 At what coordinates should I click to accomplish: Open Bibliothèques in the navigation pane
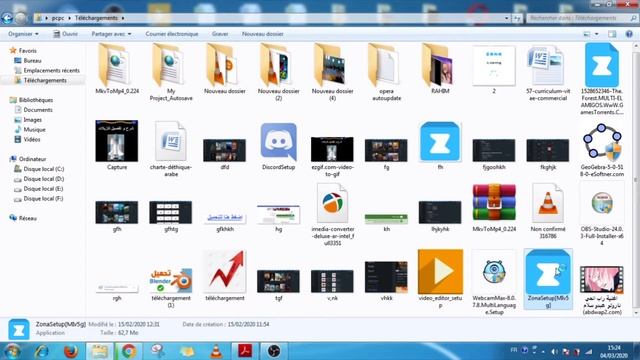36,100
